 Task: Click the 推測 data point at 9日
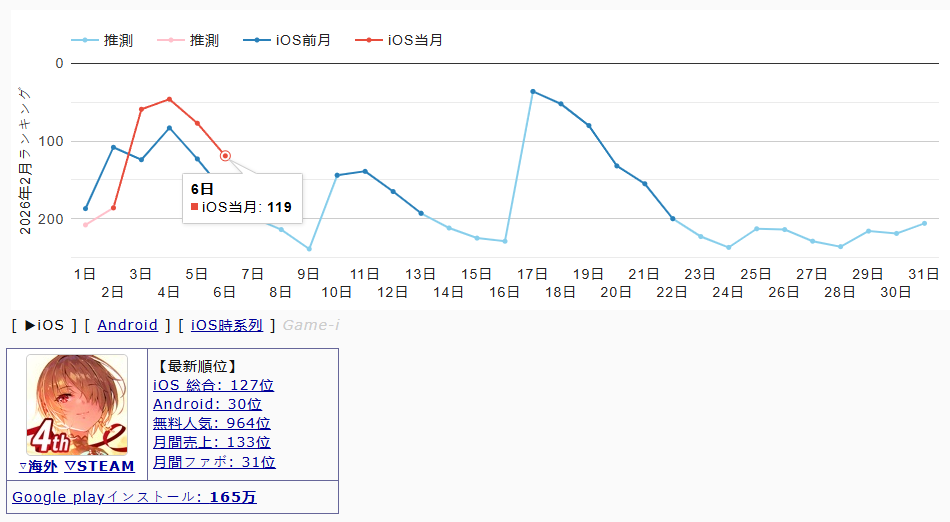click(309, 249)
